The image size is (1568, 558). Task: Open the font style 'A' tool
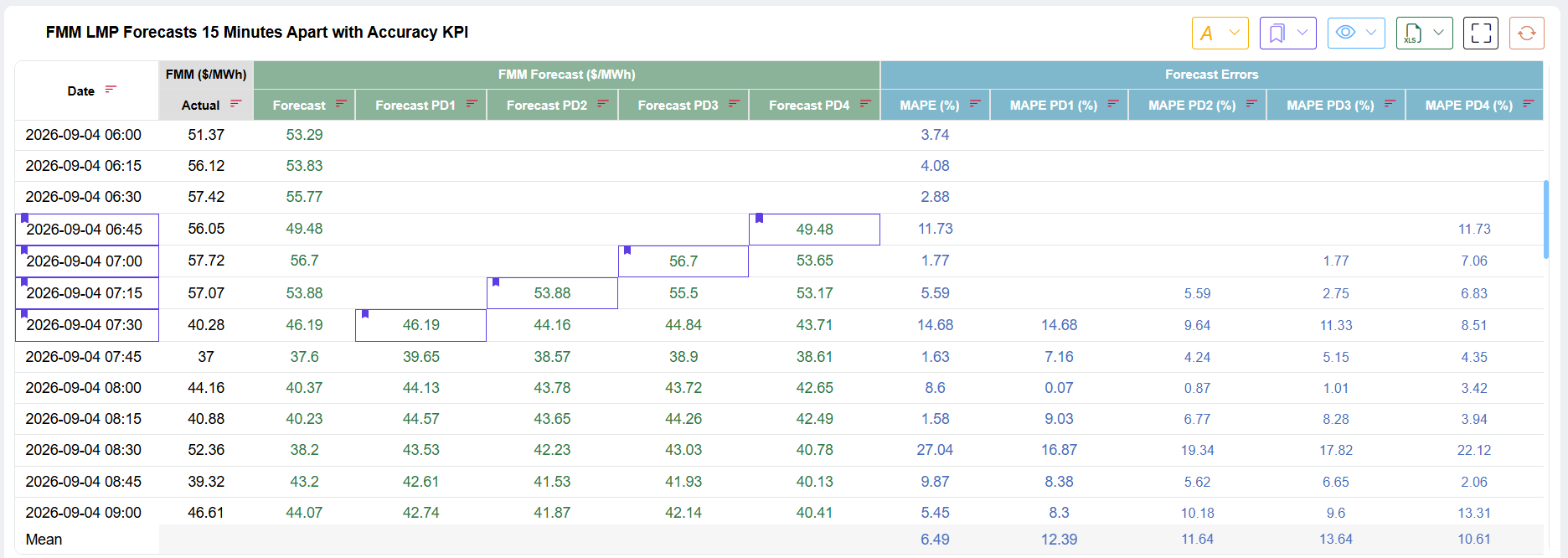click(x=1206, y=34)
